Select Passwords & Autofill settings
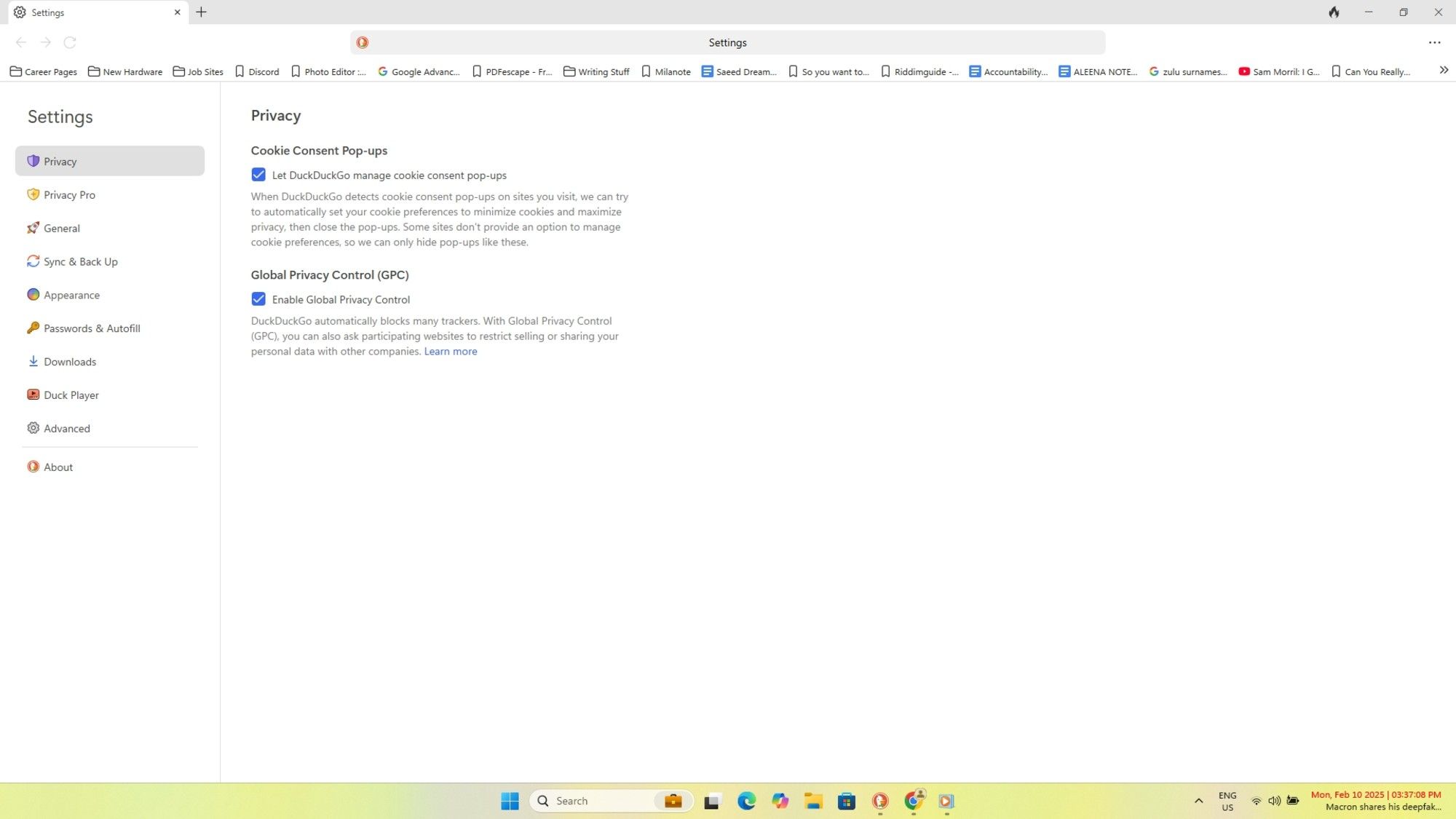This screenshot has height=819, width=1456. pyautogui.click(x=92, y=328)
